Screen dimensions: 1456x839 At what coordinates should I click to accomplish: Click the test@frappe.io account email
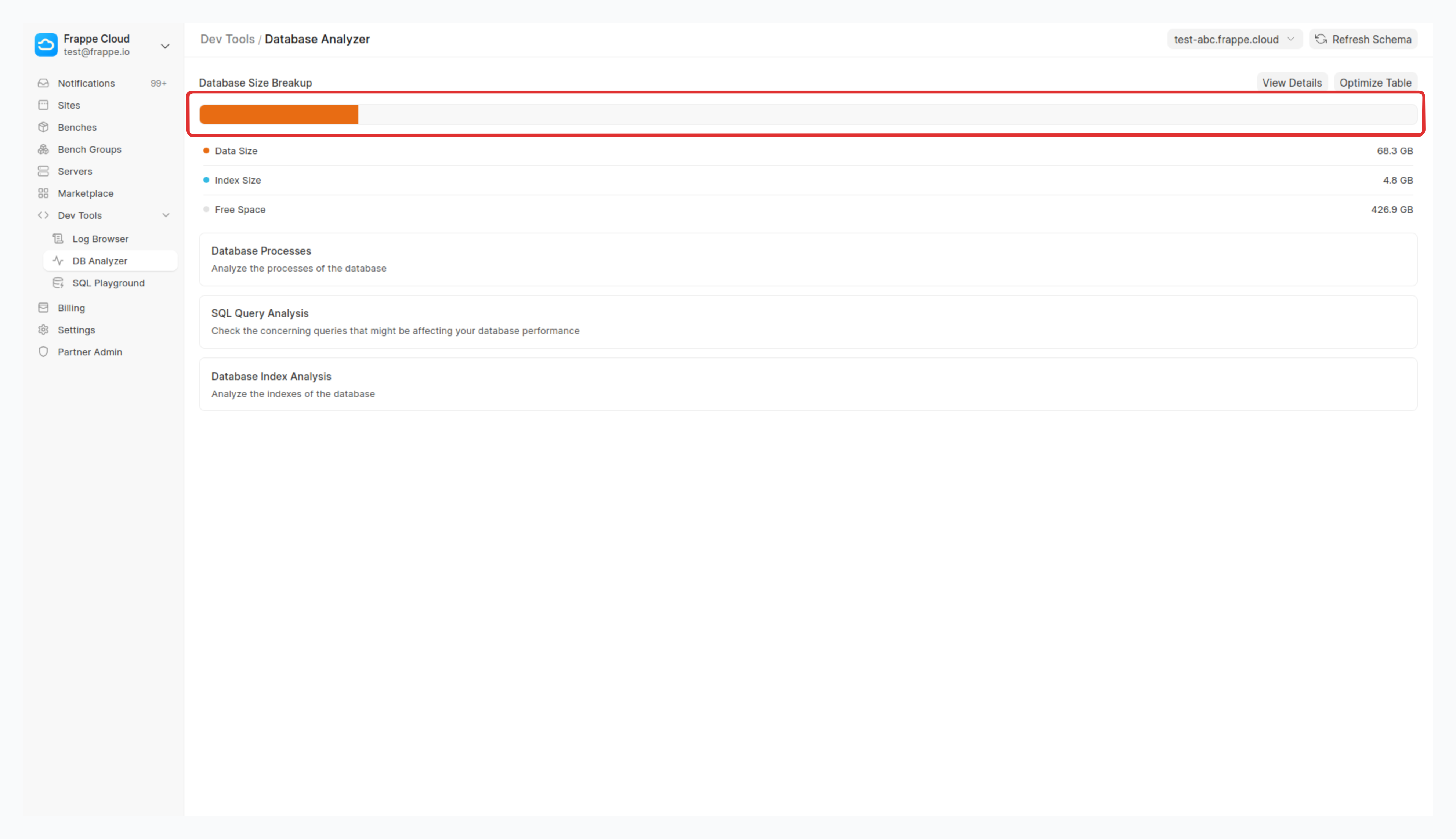pos(96,52)
